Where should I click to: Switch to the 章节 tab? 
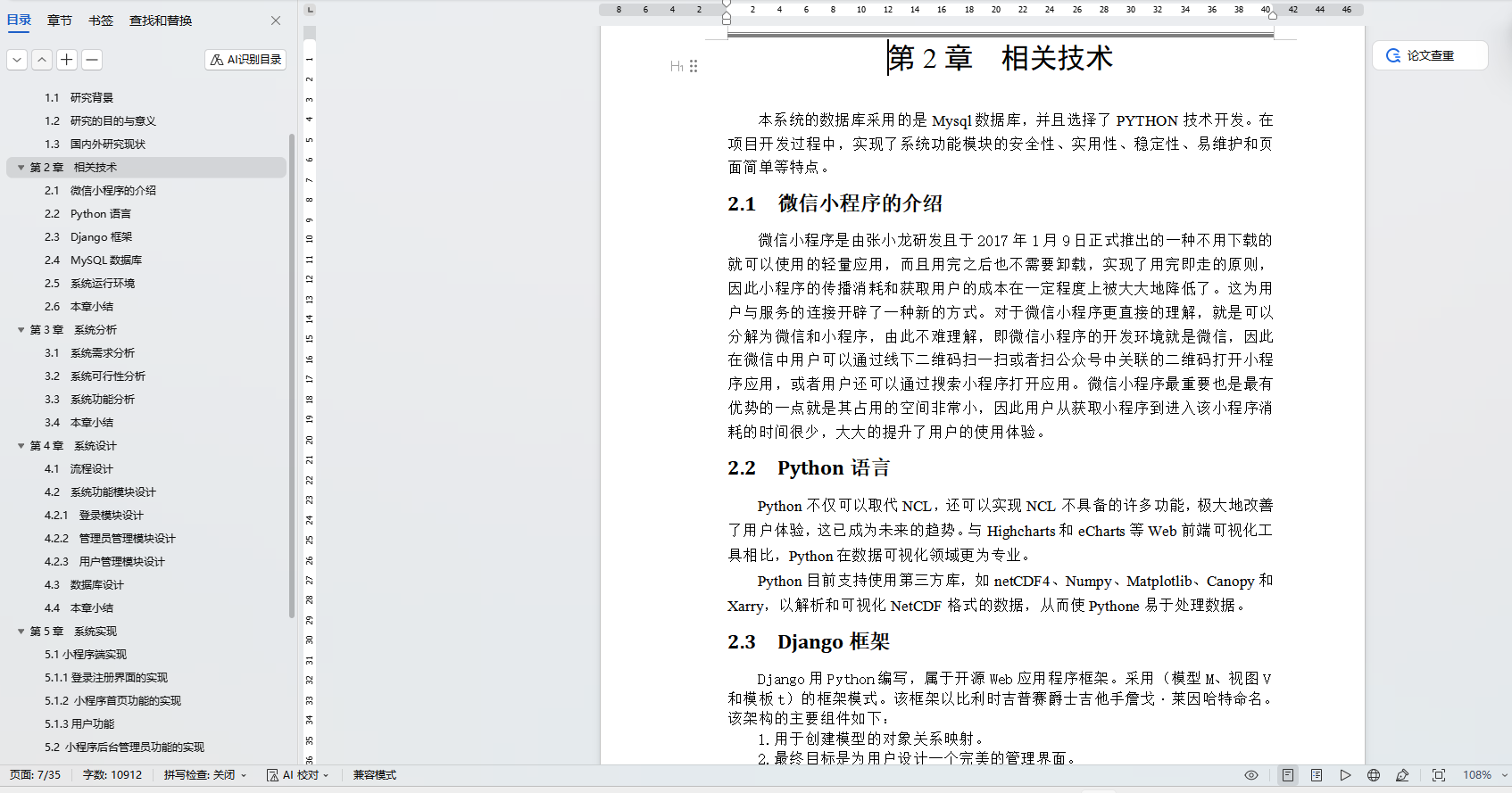[60, 21]
